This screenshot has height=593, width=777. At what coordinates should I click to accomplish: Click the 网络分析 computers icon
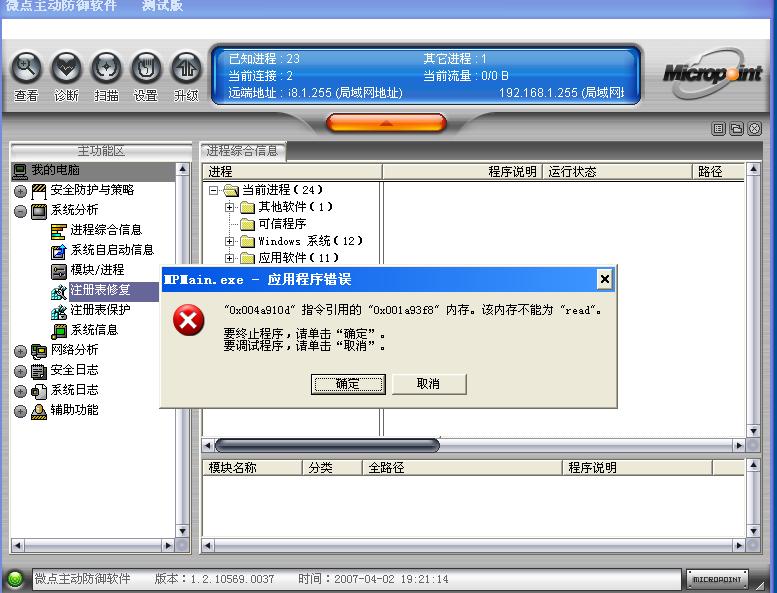(39, 351)
